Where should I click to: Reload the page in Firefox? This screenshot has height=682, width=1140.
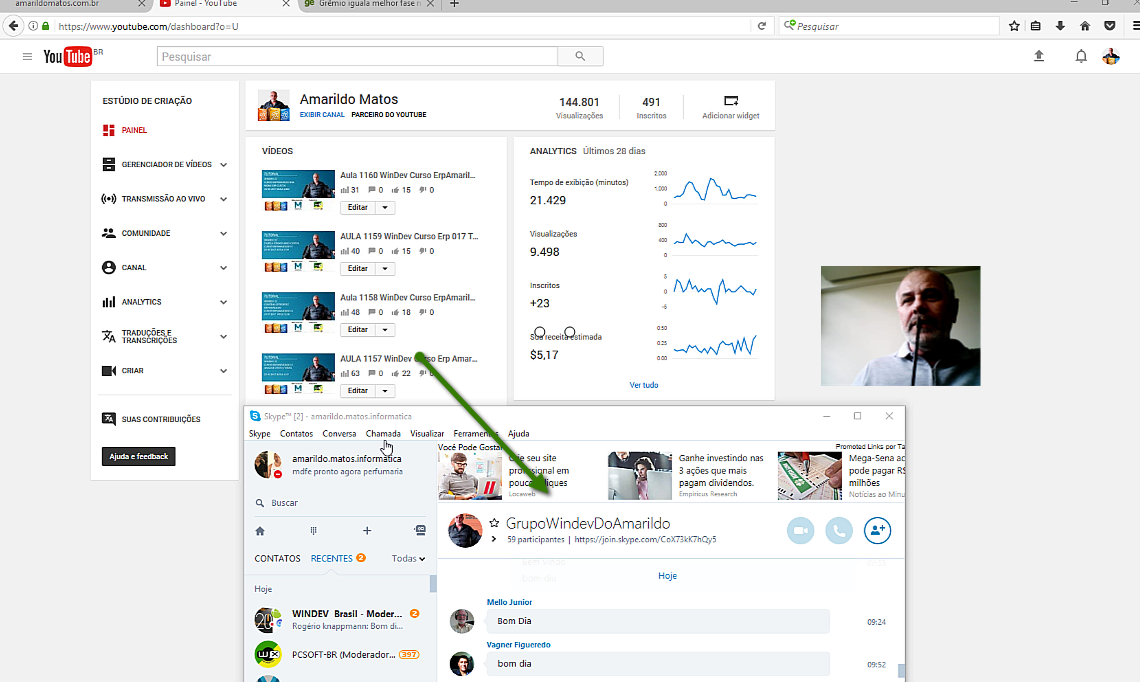[761, 26]
